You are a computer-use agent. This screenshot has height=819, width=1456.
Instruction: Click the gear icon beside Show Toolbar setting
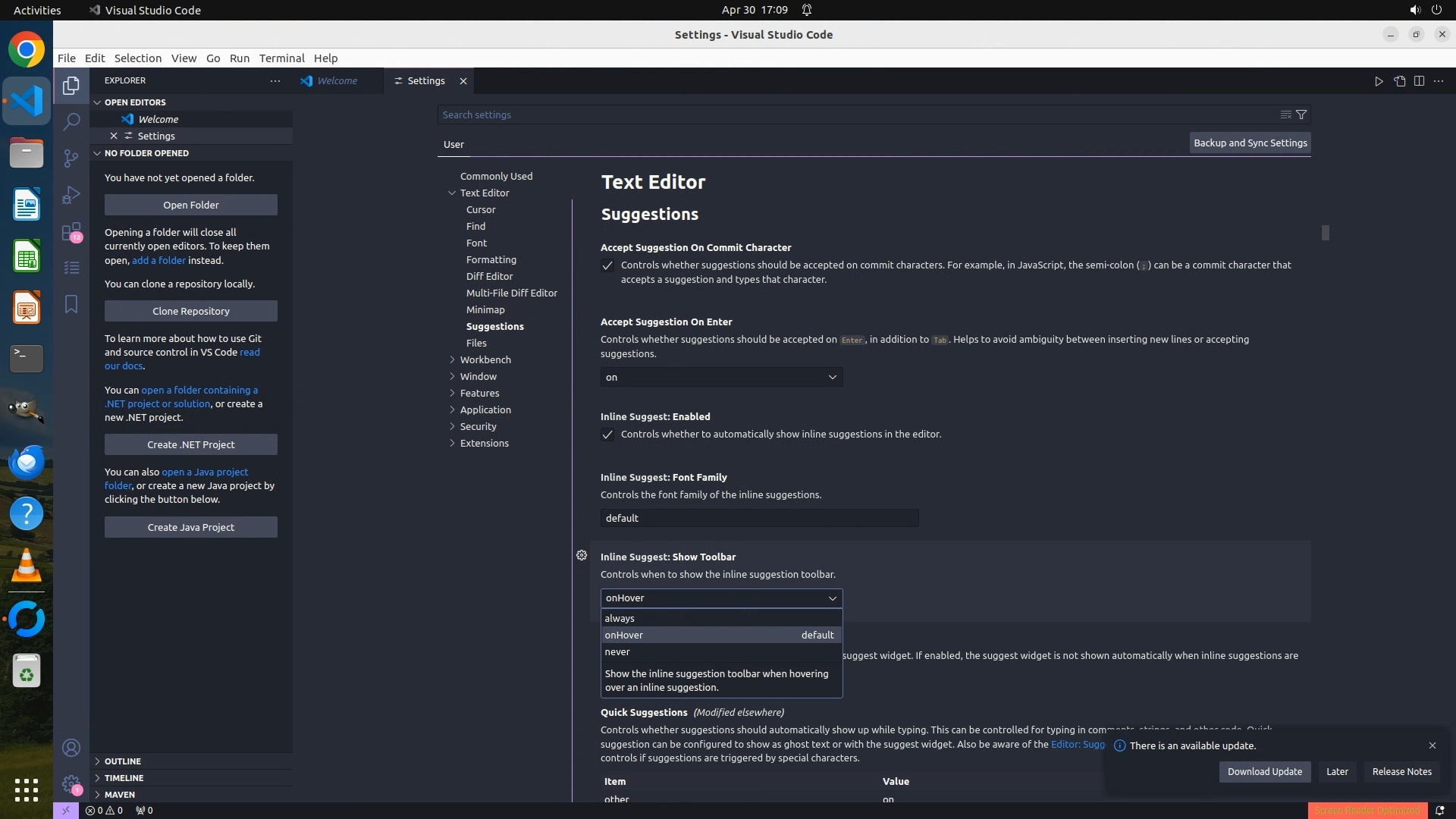tap(582, 556)
